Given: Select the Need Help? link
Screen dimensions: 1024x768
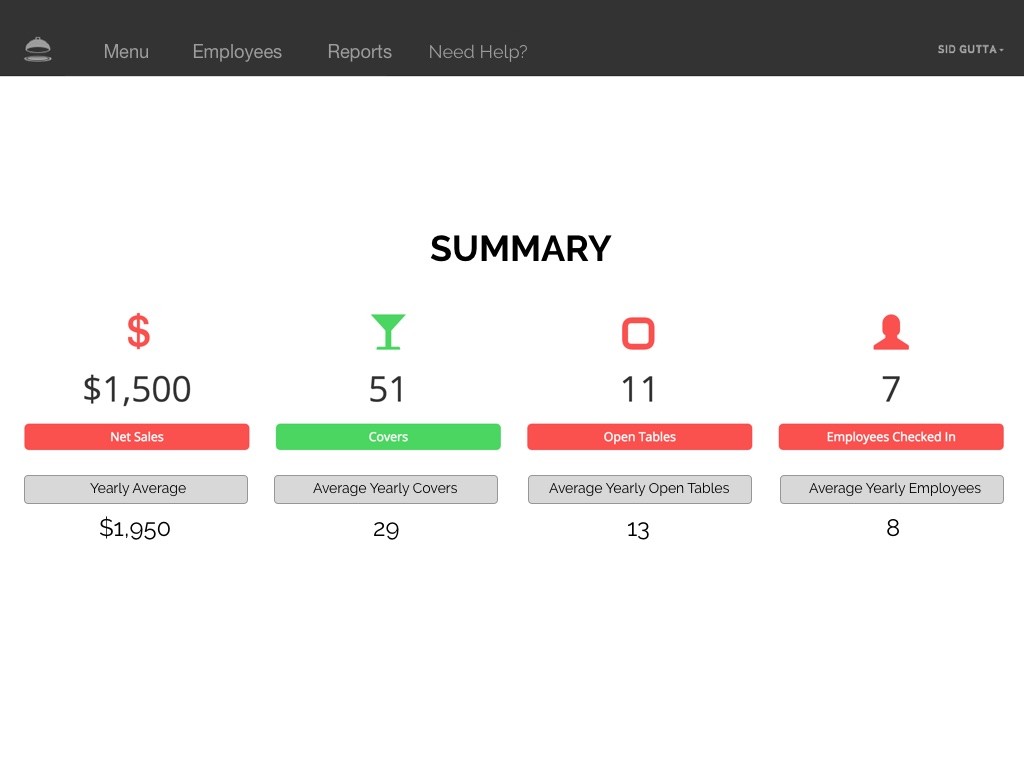Looking at the screenshot, I should (x=478, y=52).
